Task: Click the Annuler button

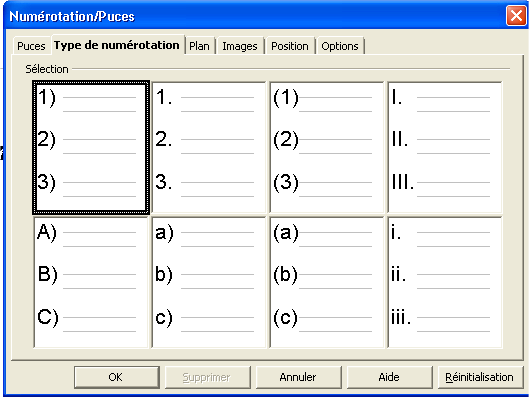Action: coord(298,377)
